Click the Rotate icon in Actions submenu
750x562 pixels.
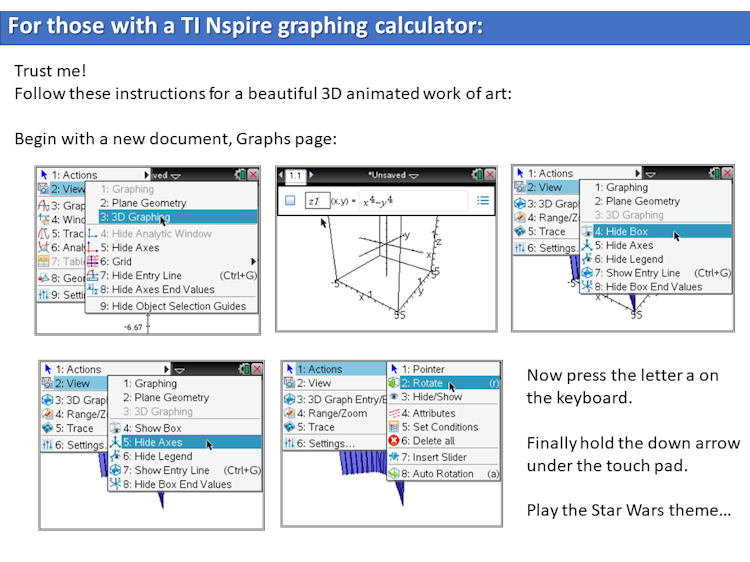click(394, 383)
